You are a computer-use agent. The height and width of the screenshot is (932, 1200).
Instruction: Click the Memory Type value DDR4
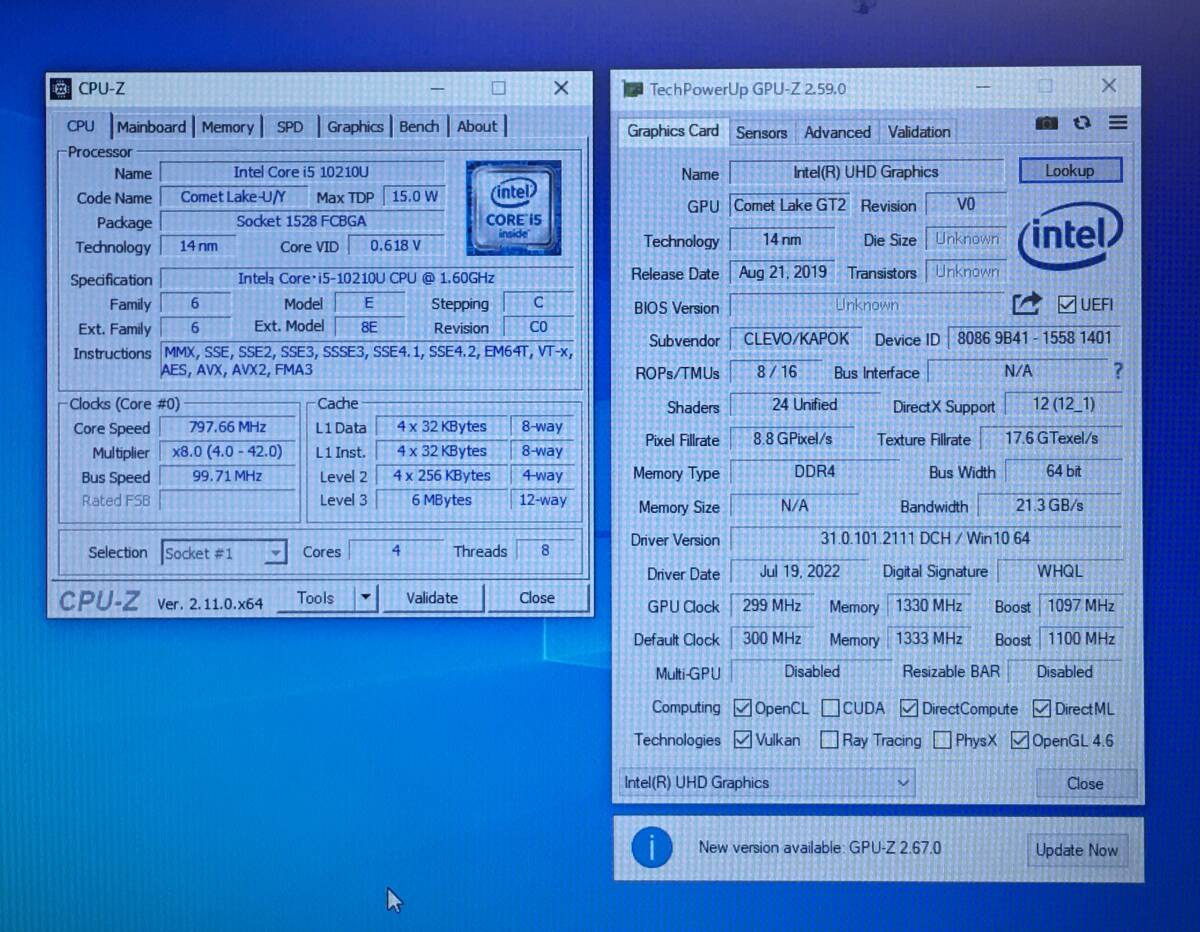tap(813, 472)
